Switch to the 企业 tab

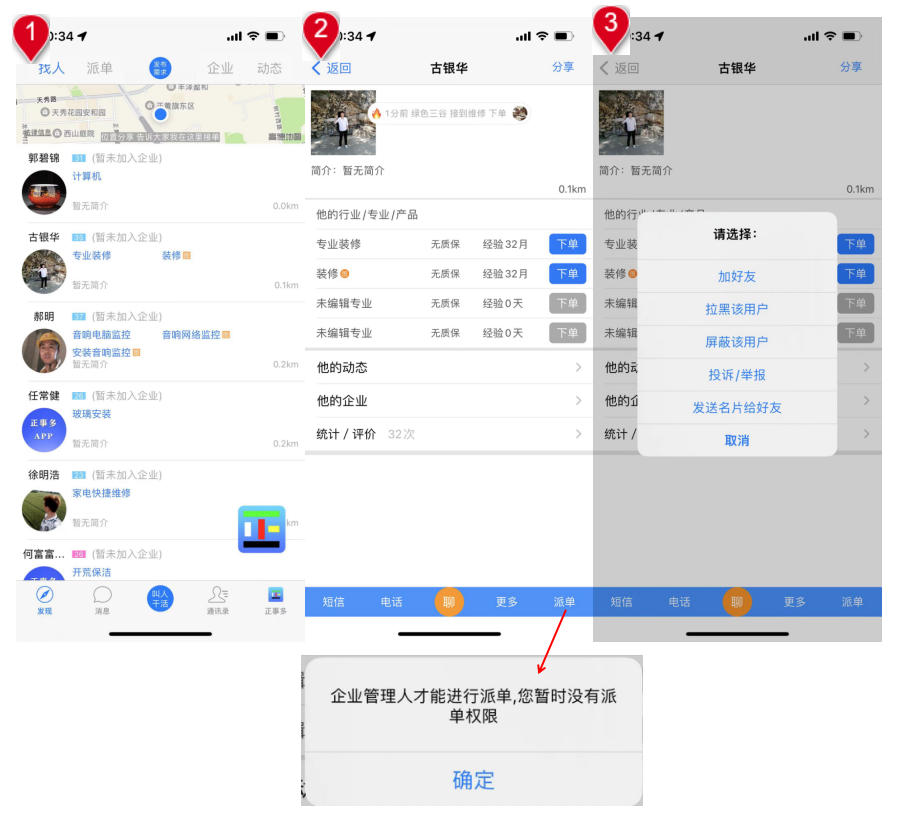coord(221,68)
